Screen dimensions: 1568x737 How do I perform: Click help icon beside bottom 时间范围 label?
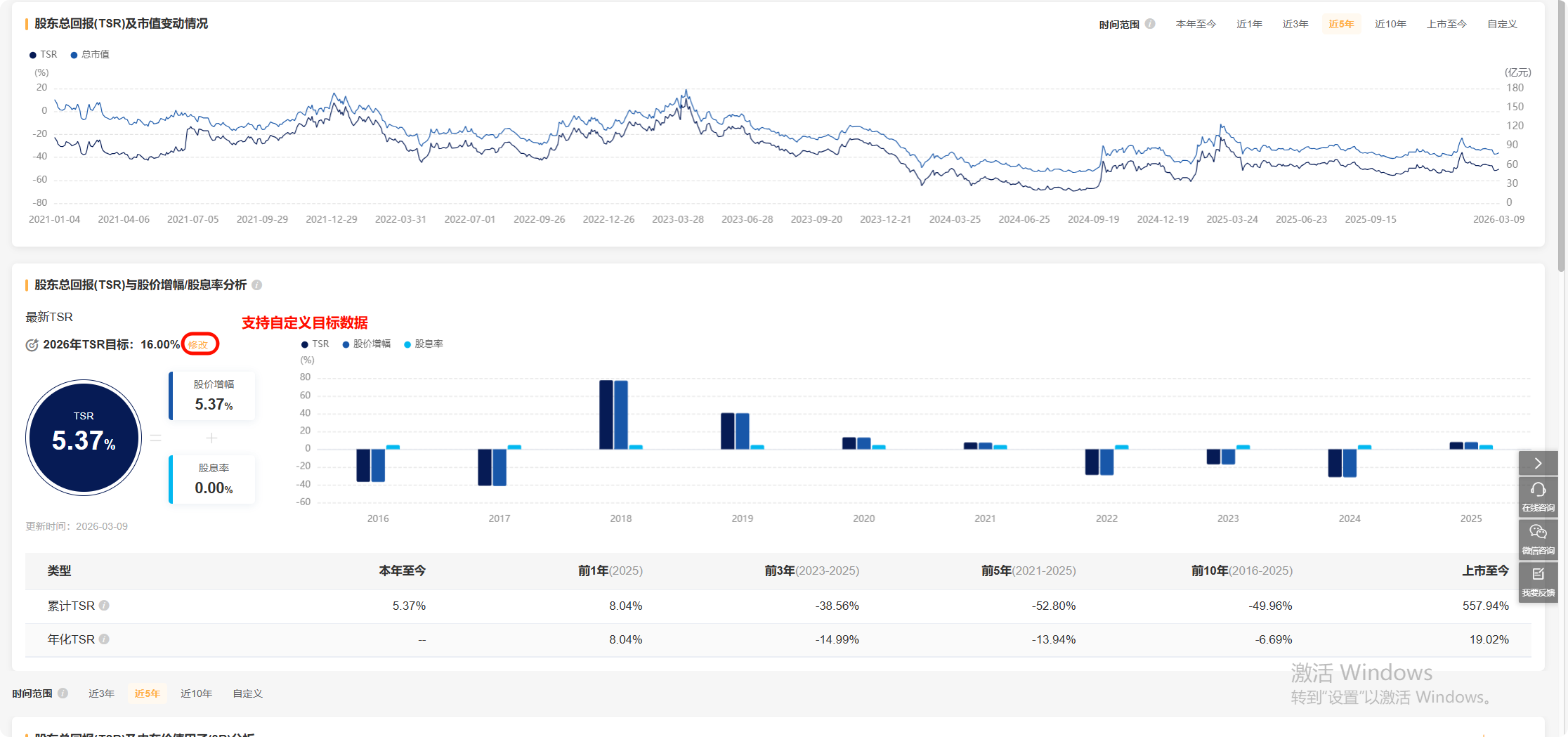(63, 693)
